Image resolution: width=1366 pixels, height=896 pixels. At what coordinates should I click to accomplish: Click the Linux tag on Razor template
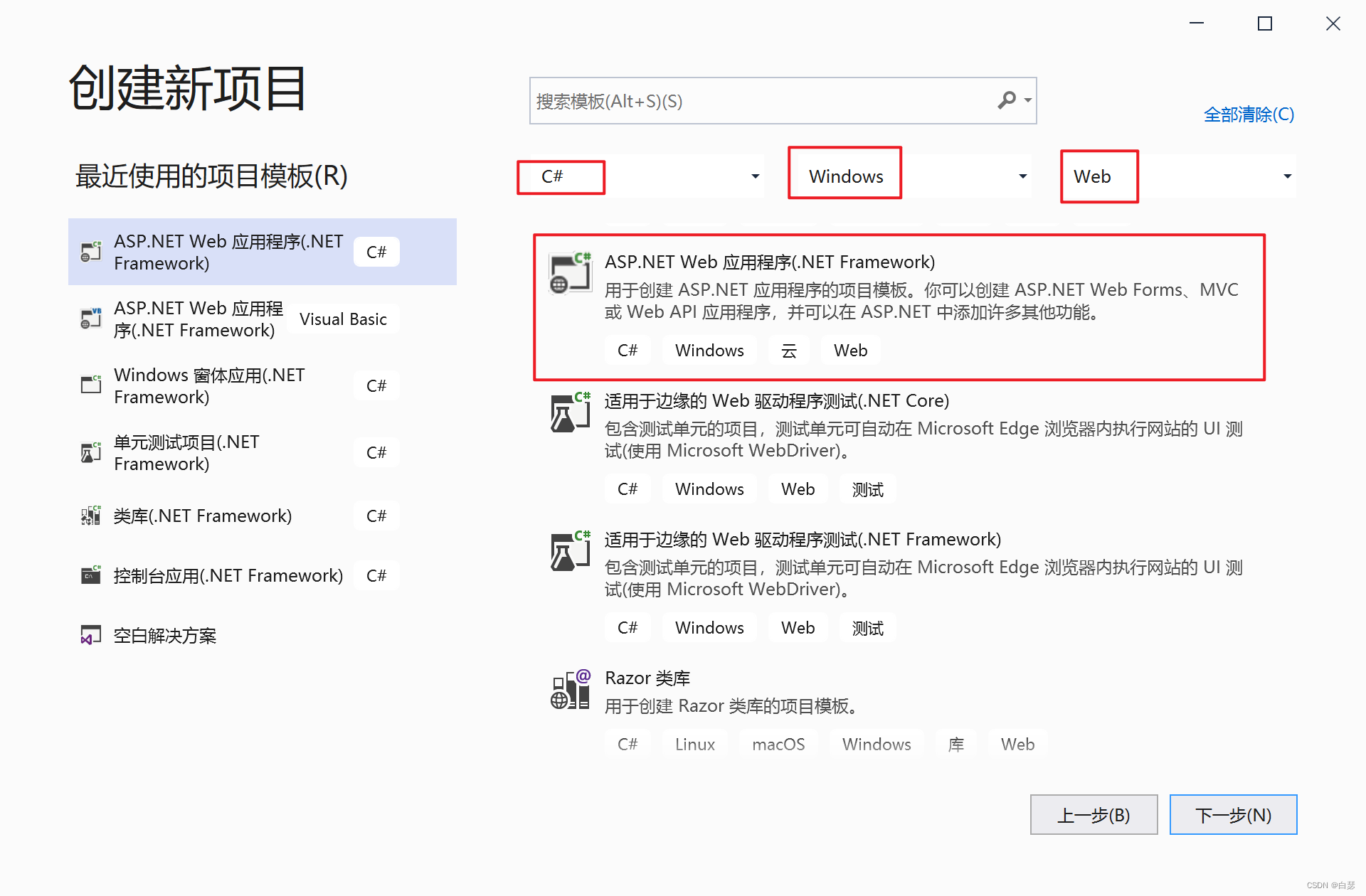[695, 745]
